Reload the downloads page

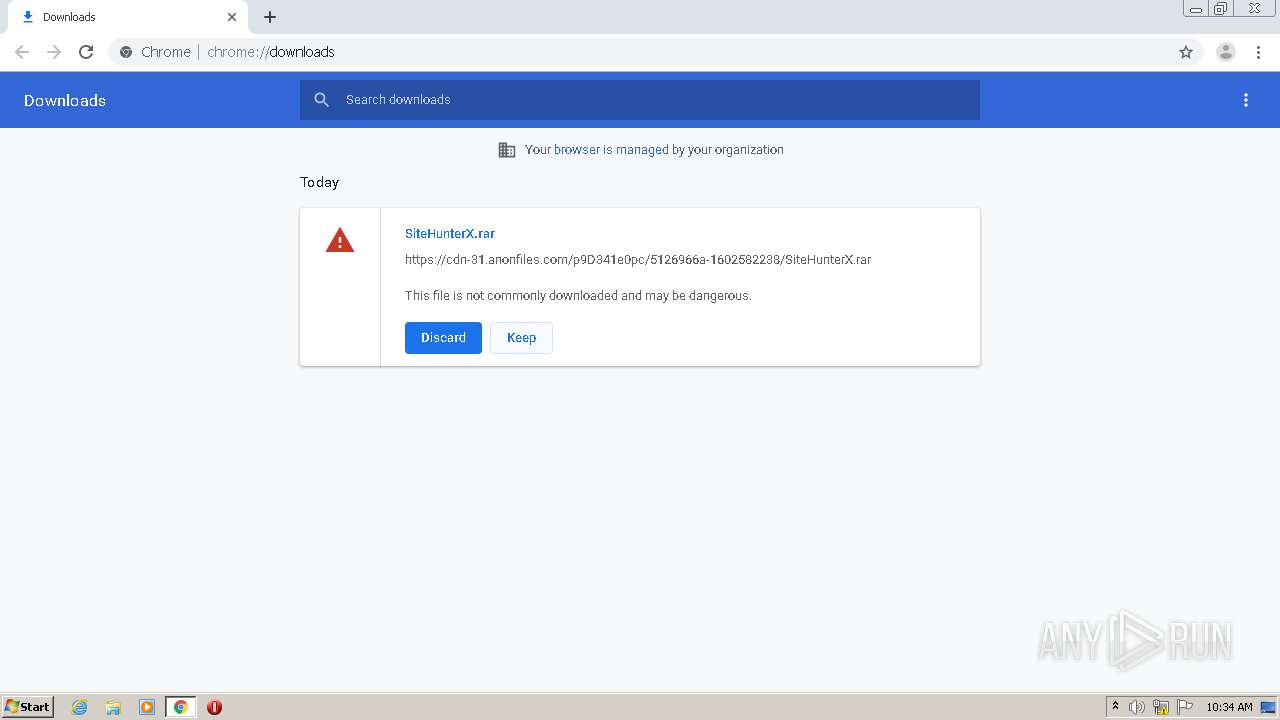coord(86,52)
